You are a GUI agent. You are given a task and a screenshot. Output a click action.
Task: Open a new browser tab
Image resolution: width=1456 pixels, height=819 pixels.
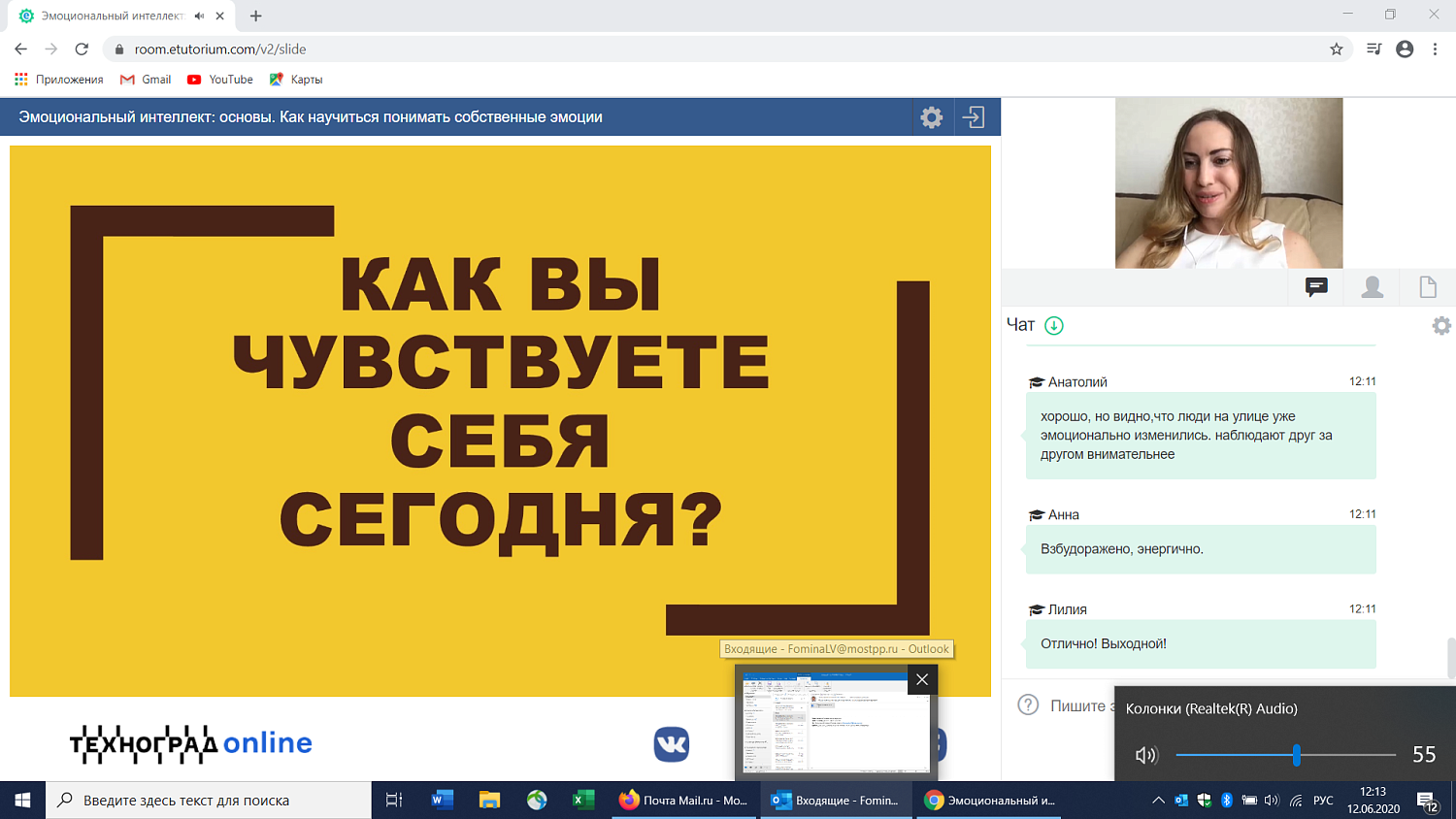[256, 16]
